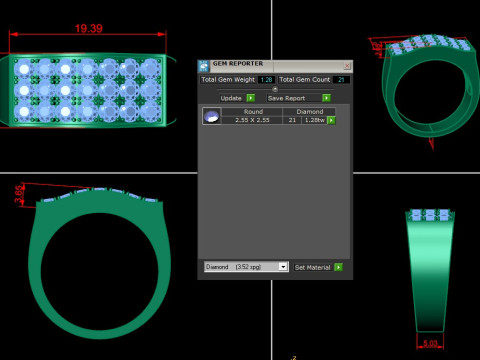Viewport: 480px width, 360px height.
Task: Select the "1.28tw" weight cell
Action: (314, 120)
